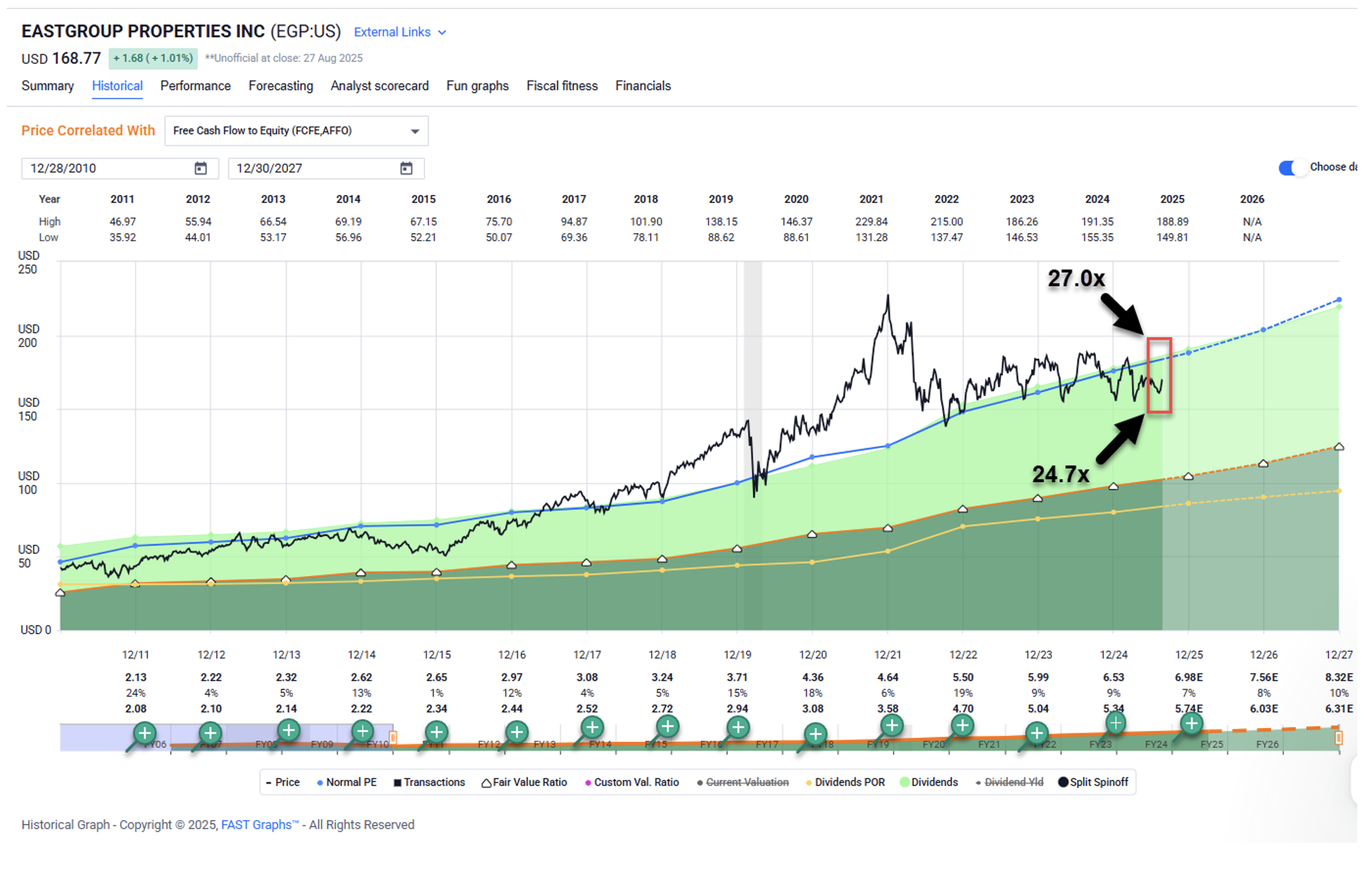Click the 4.64 value under 12/21

pyautogui.click(x=888, y=678)
